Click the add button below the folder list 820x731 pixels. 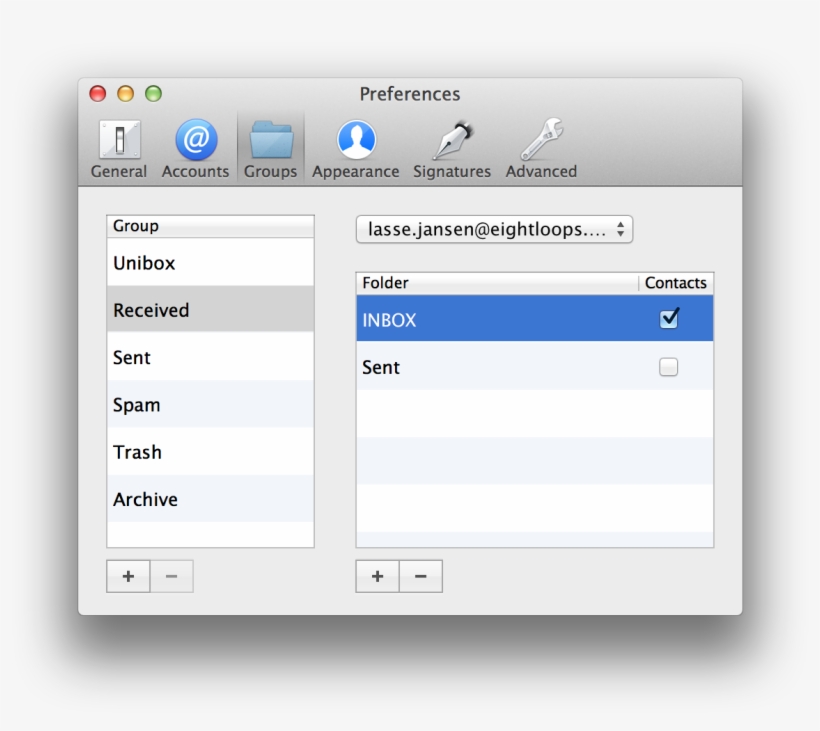coord(377,576)
